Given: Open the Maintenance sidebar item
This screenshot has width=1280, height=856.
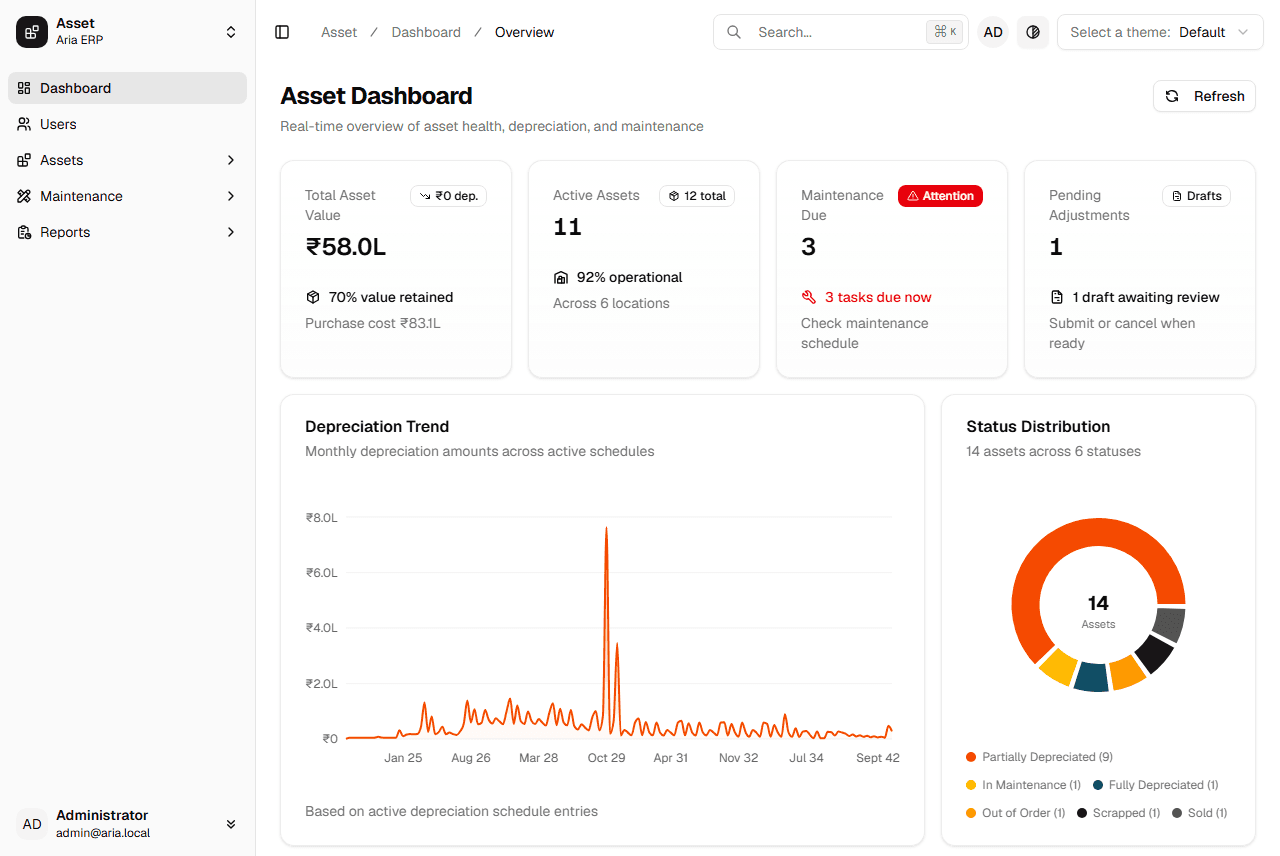Looking at the screenshot, I should pos(127,196).
